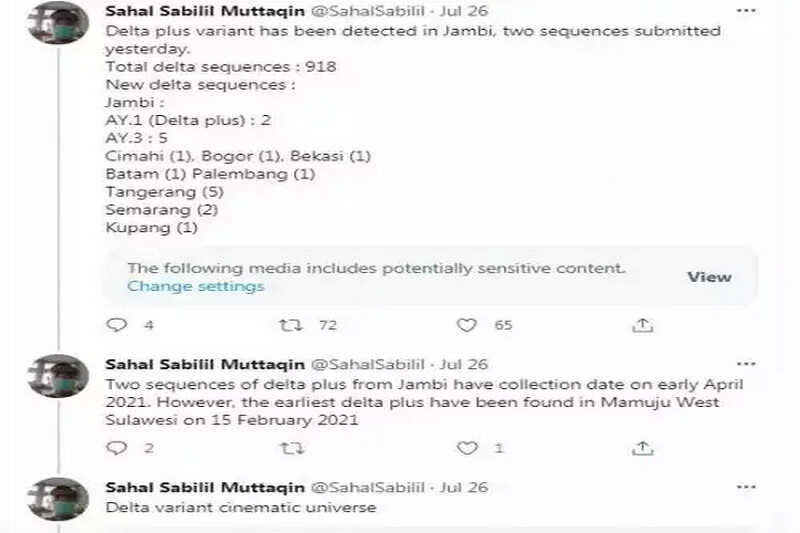The width and height of the screenshot is (800, 533).
Task: Open the Jul 26 timestamp of first tweet
Action: click(x=464, y=12)
